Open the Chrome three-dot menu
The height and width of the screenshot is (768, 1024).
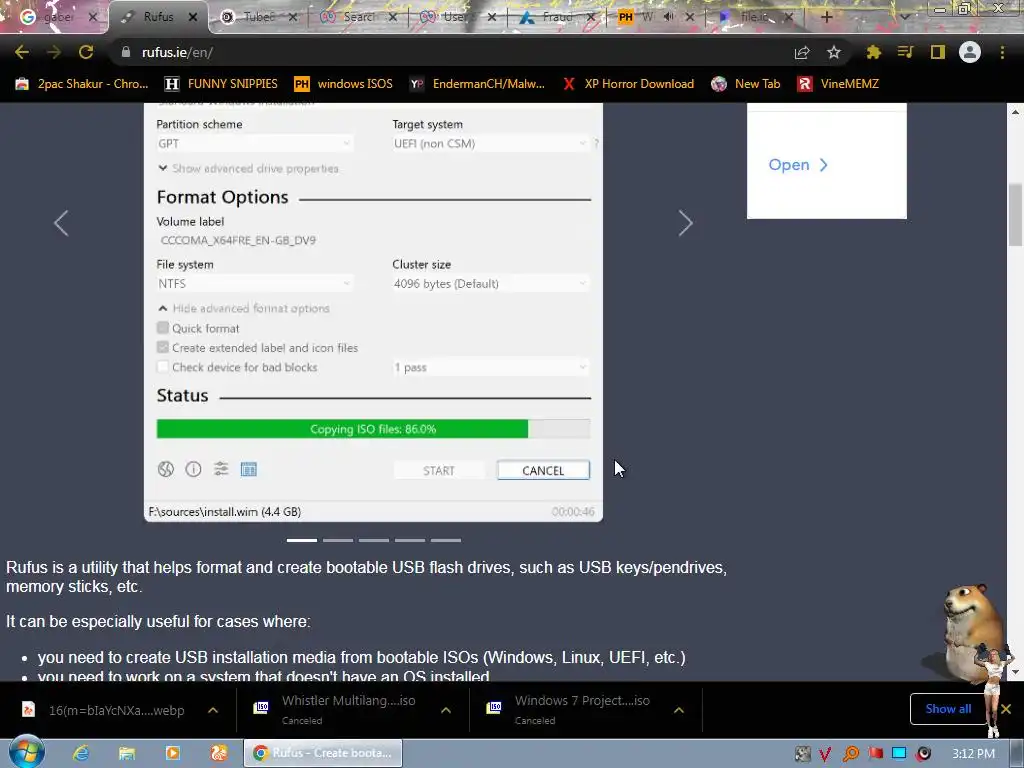(x=1002, y=52)
